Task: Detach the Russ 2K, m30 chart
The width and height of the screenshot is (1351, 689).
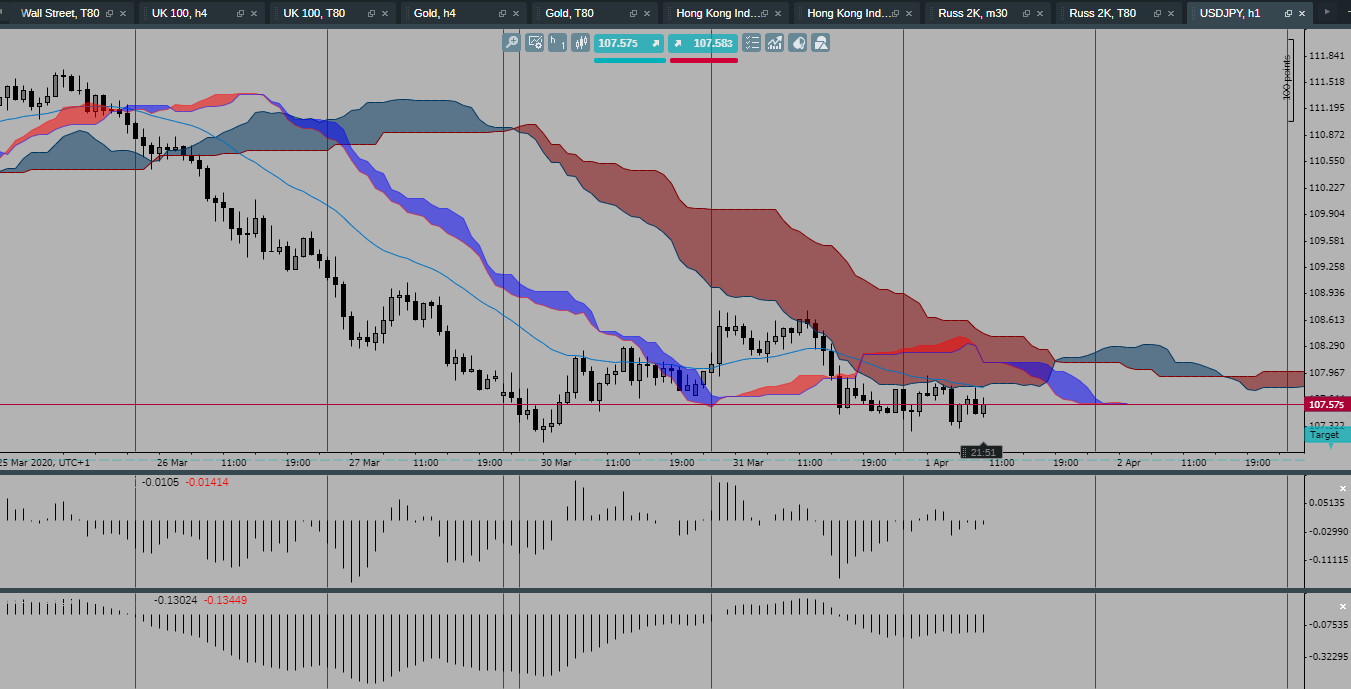Action: click(x=1026, y=14)
